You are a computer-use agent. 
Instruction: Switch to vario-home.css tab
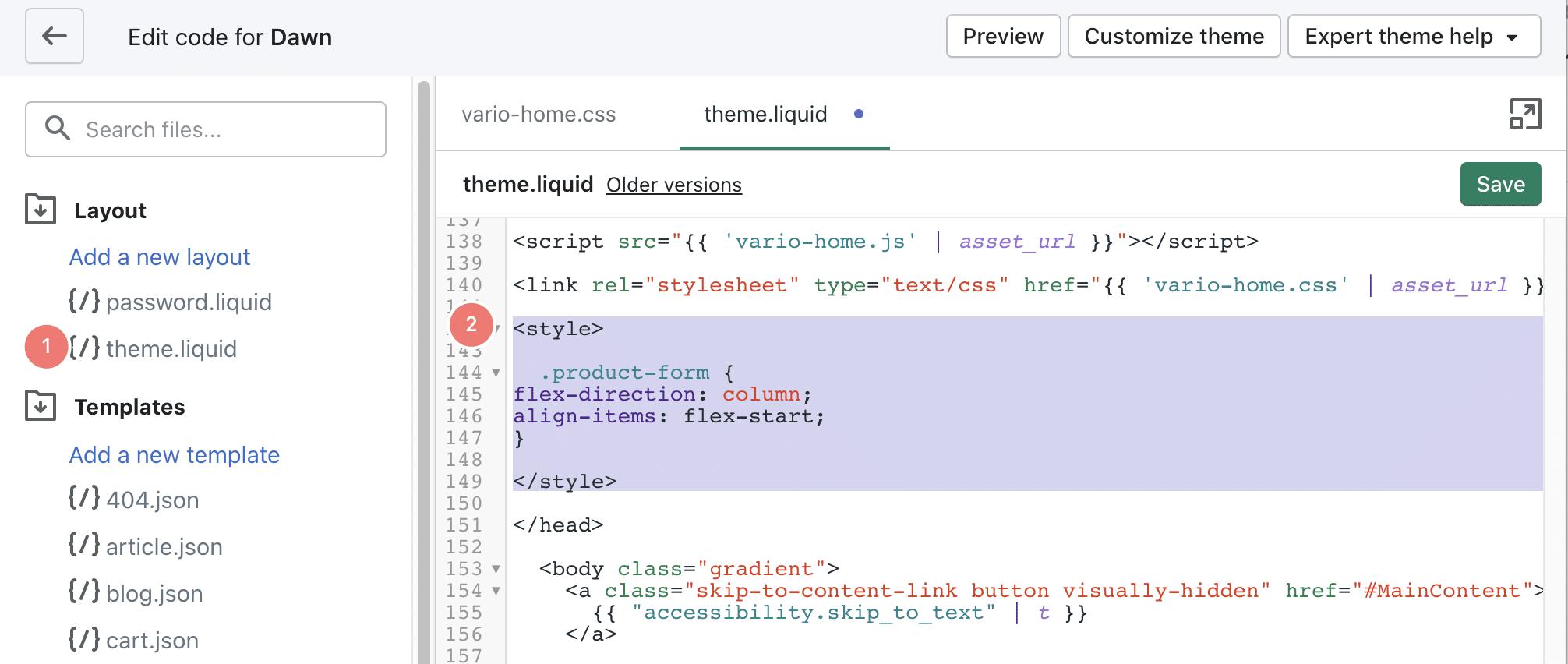tap(539, 115)
